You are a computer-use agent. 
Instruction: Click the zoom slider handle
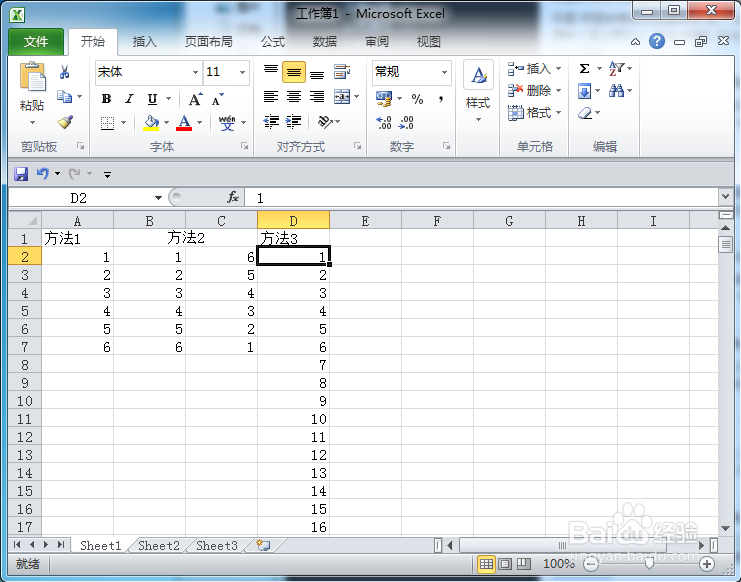650,563
